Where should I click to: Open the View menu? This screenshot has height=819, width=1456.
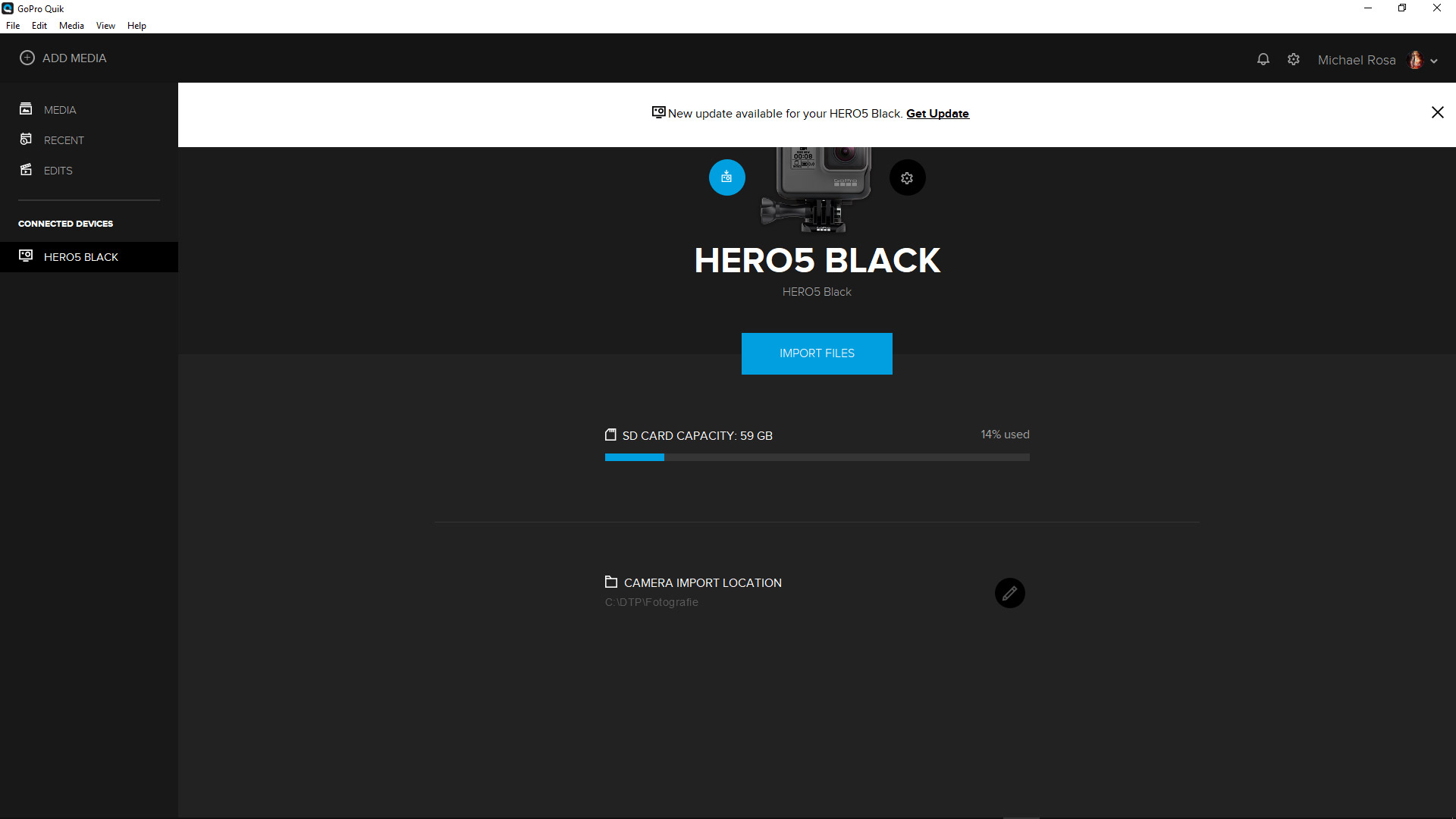(105, 26)
